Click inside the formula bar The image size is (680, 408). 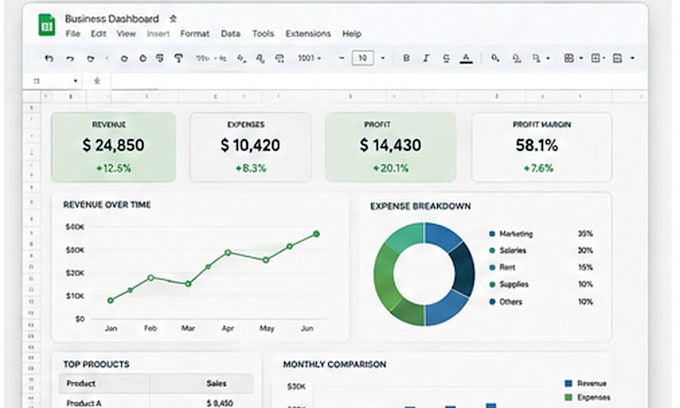point(377,81)
